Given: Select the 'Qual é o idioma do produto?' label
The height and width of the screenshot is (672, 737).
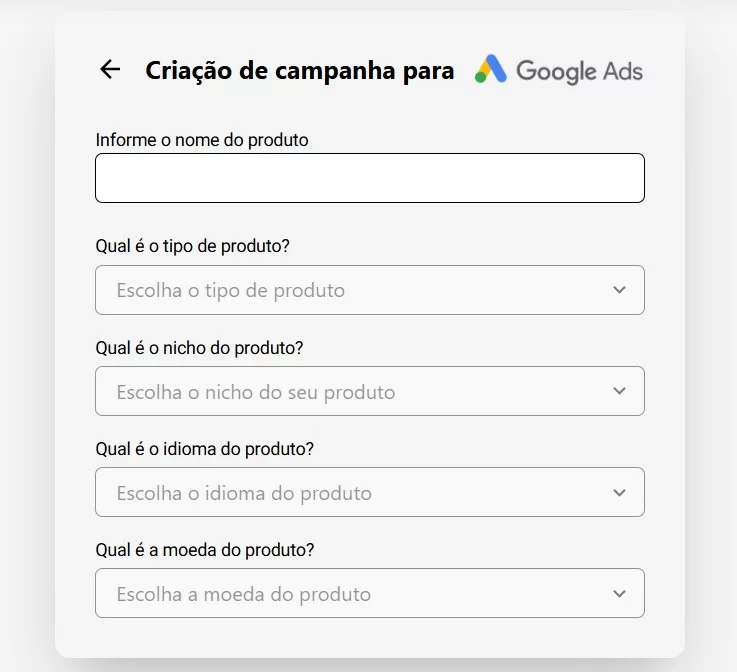Looking at the screenshot, I should 205,449.
